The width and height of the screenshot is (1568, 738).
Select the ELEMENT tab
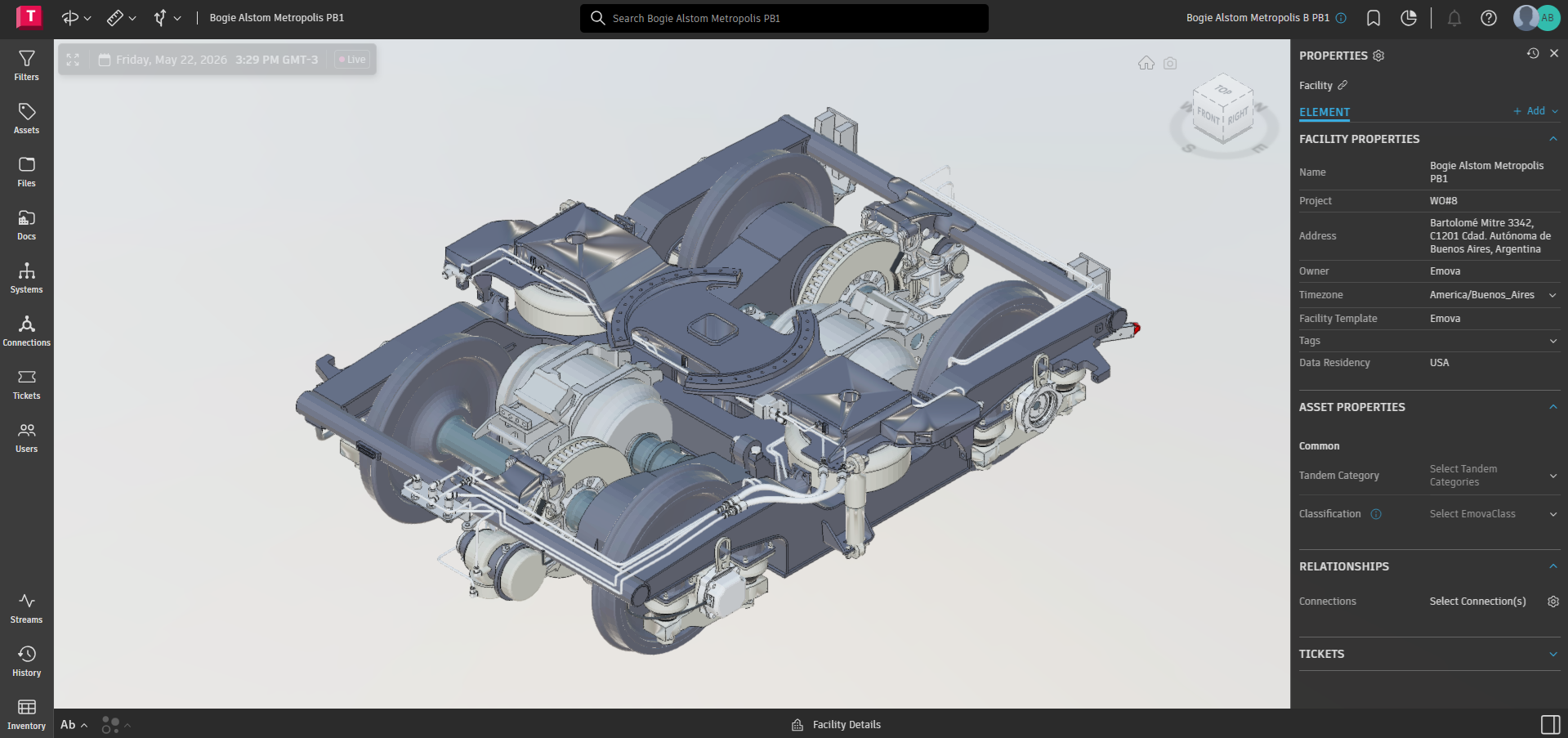[x=1325, y=112]
